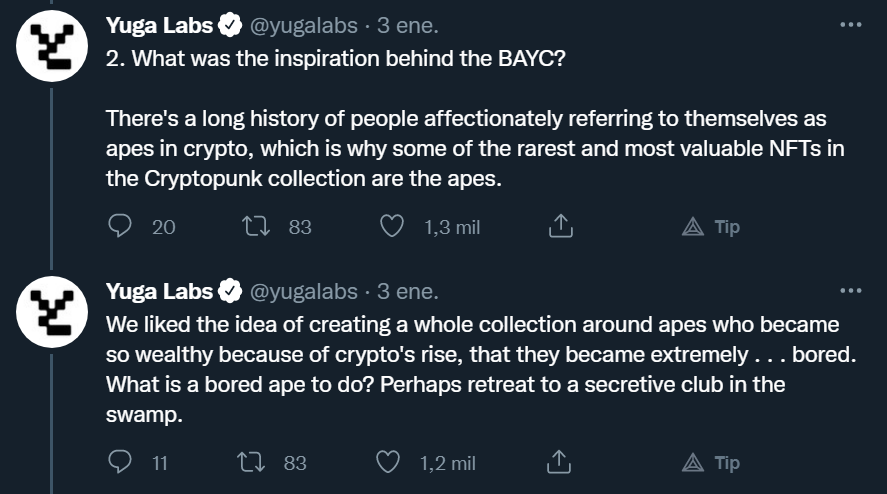Viewport: 887px width, 494px height.
Task: Open Yuga Labs avatar on second tweet
Action: pos(52,312)
